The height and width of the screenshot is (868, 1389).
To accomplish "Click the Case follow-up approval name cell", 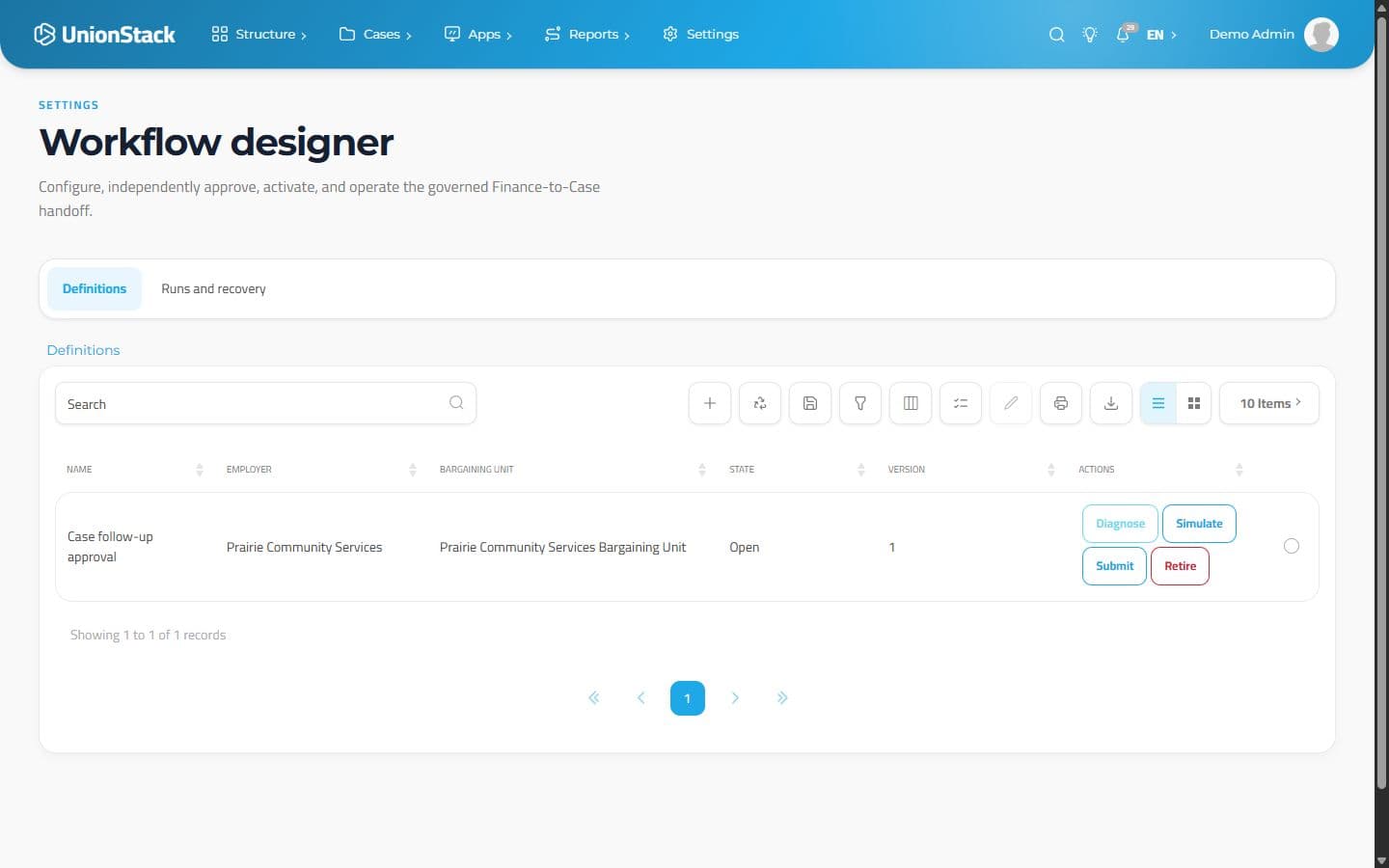I will click(110, 547).
